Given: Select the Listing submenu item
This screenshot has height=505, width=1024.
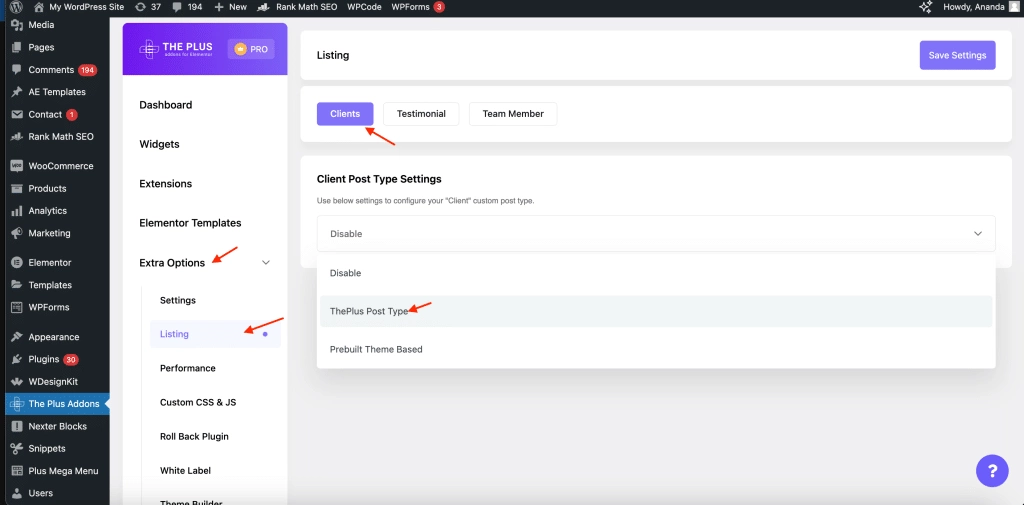Looking at the screenshot, I should pos(216,334).
